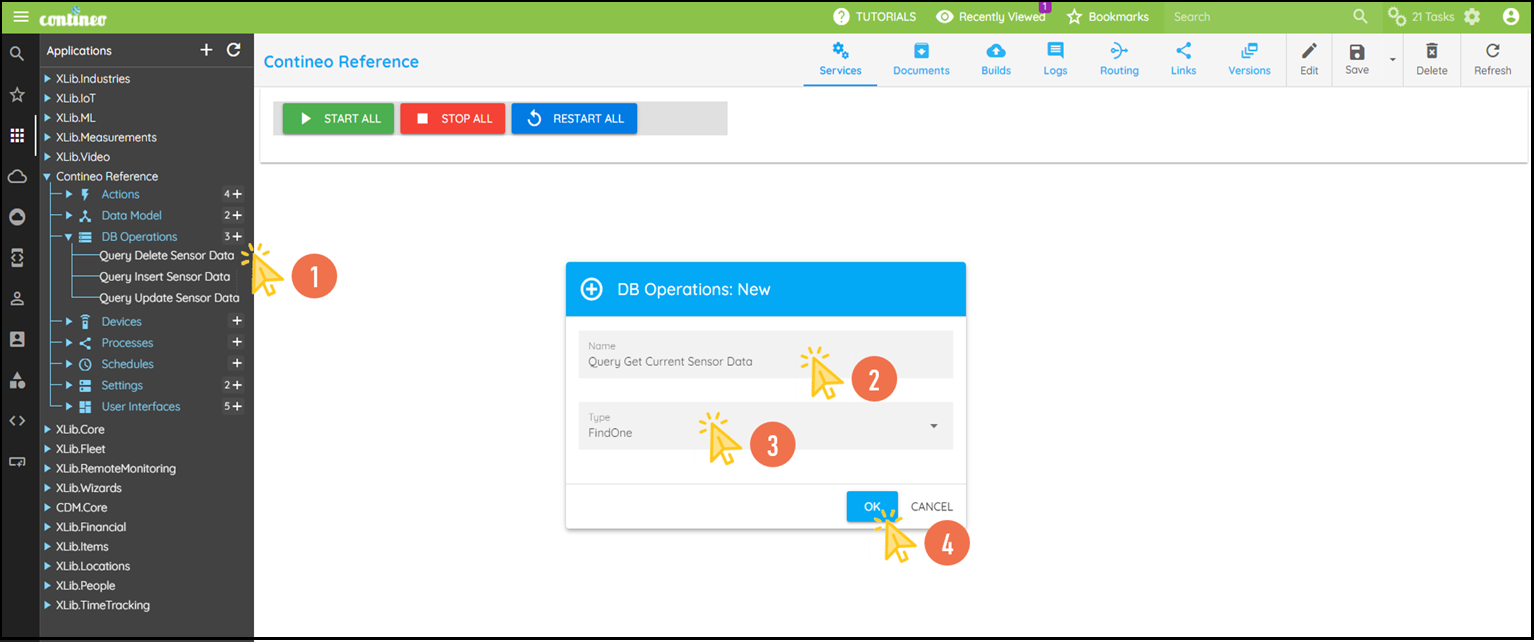Open the user account profile icon

click(1510, 17)
